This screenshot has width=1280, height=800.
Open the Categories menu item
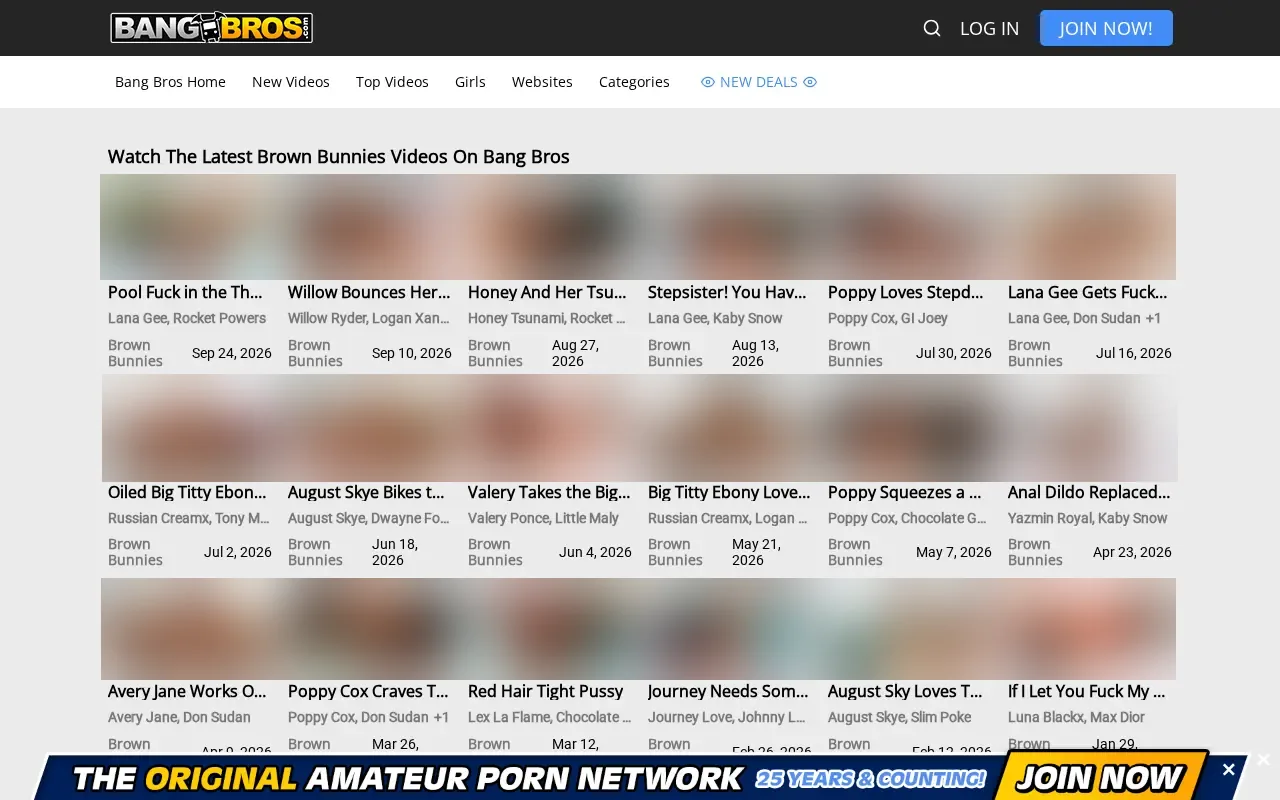coord(634,82)
